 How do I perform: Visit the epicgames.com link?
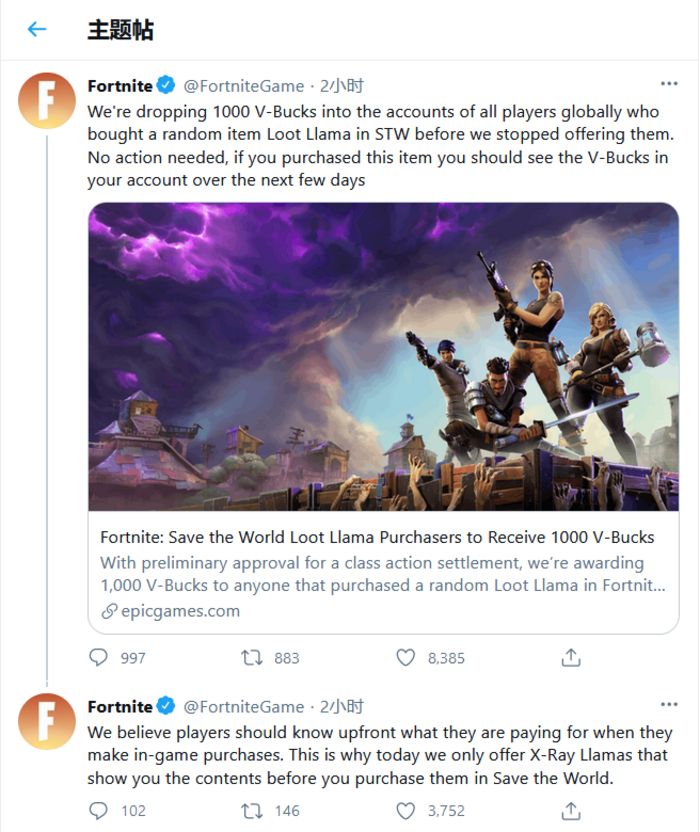tap(180, 610)
